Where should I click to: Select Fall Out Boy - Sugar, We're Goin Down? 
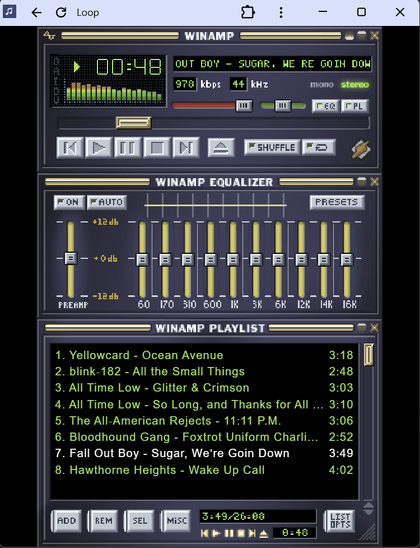[204, 453]
